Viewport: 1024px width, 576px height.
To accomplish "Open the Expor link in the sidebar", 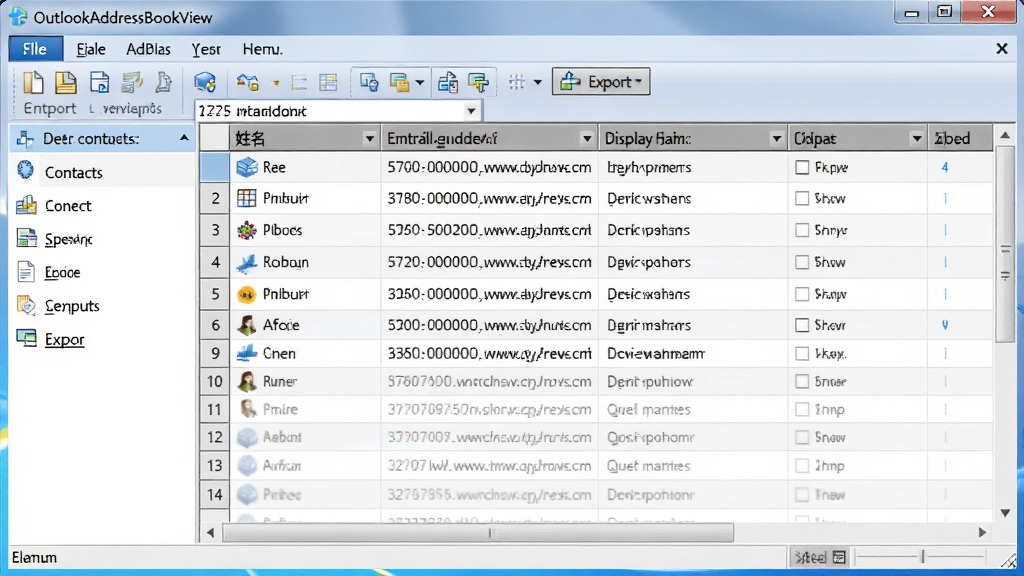I will point(64,339).
